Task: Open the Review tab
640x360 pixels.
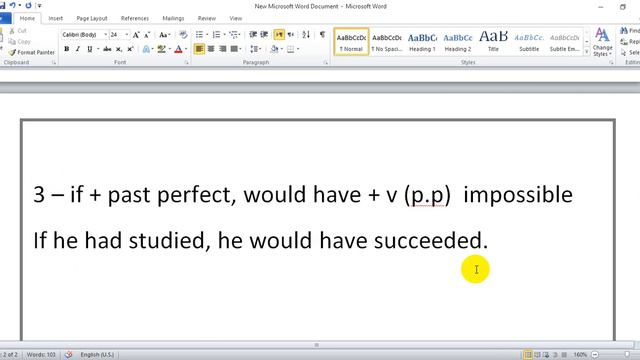Action: point(207,18)
